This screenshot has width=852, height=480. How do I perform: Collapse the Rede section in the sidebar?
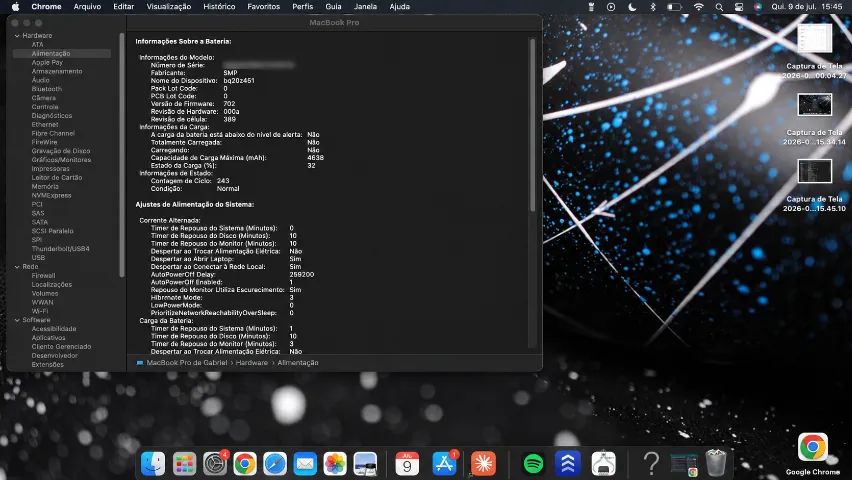17,267
